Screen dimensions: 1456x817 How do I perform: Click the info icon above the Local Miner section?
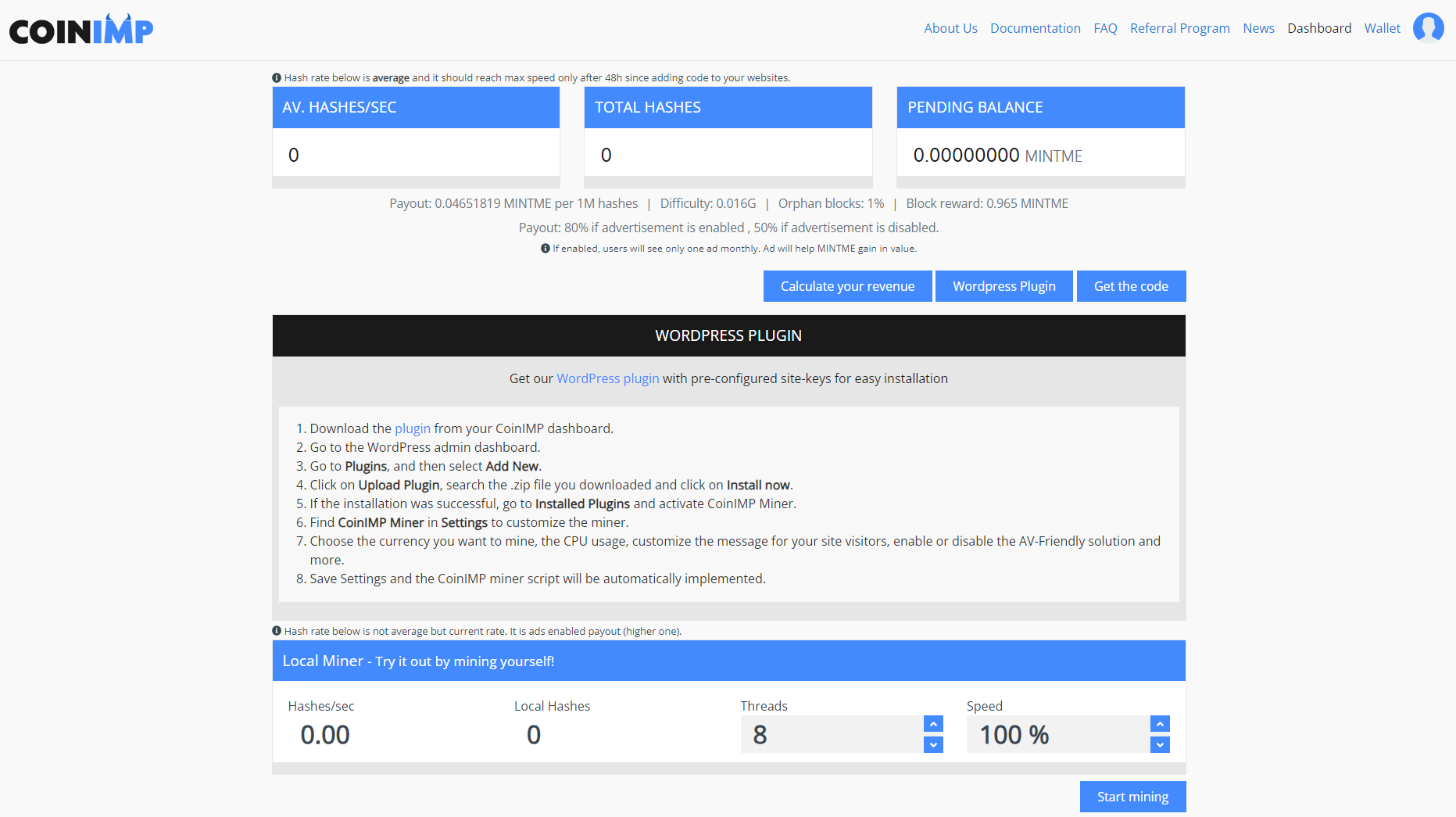pos(277,630)
